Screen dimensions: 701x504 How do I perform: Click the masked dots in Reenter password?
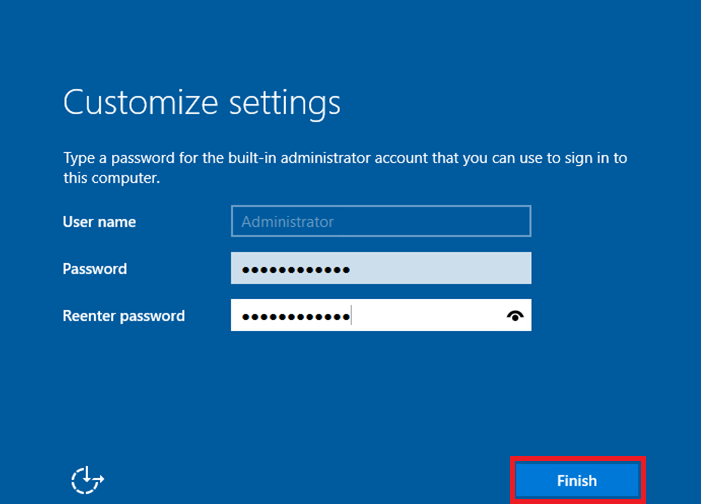(296, 317)
